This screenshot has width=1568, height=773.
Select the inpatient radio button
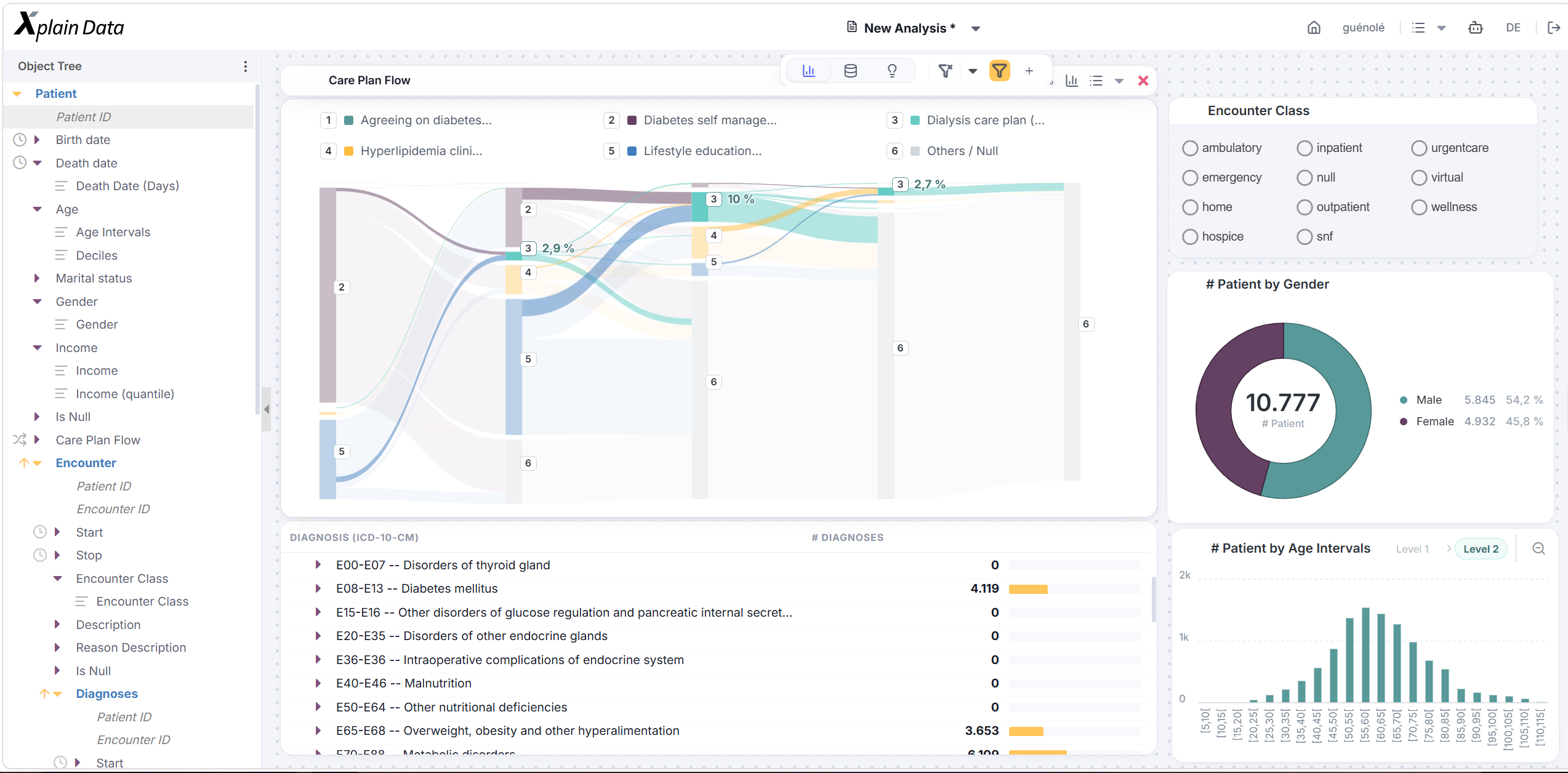pos(1305,148)
